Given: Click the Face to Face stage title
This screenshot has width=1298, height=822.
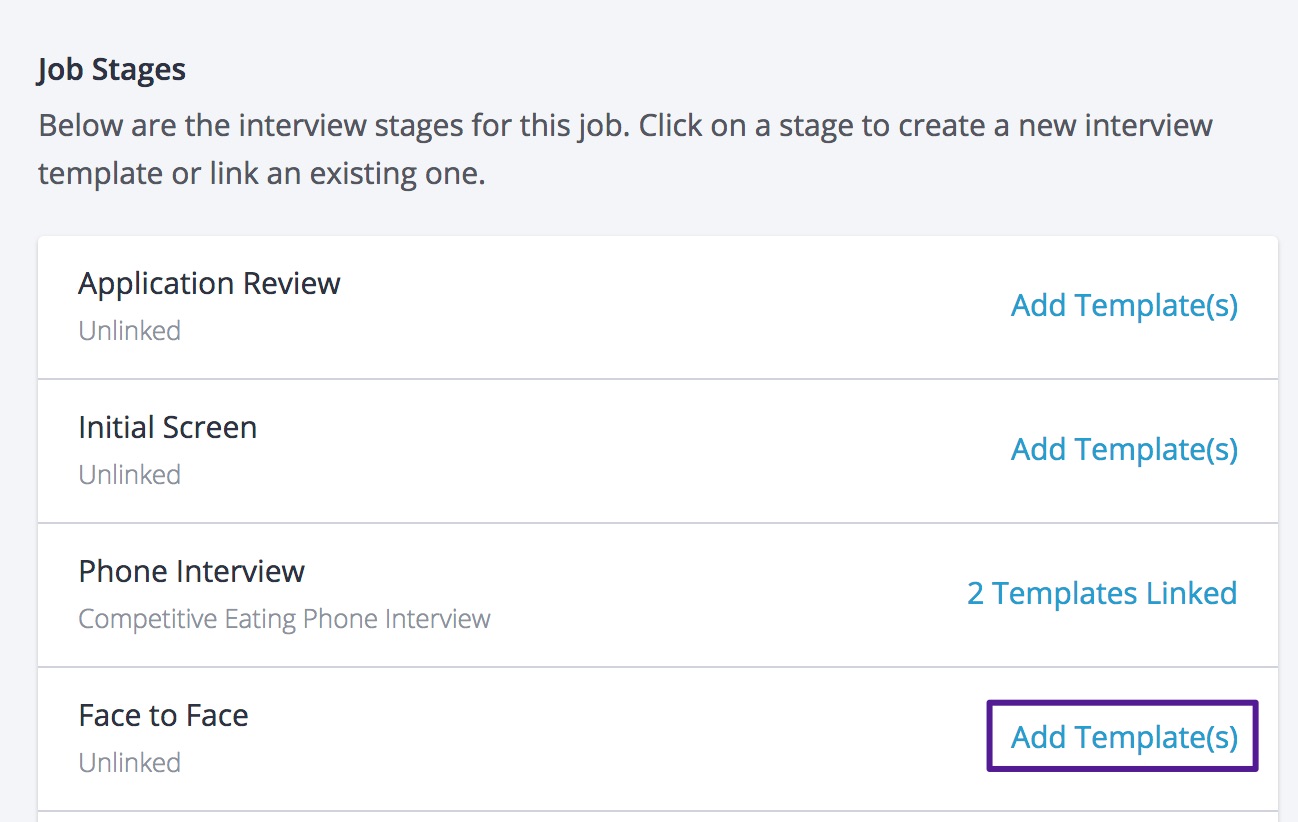Looking at the screenshot, I should [163, 715].
